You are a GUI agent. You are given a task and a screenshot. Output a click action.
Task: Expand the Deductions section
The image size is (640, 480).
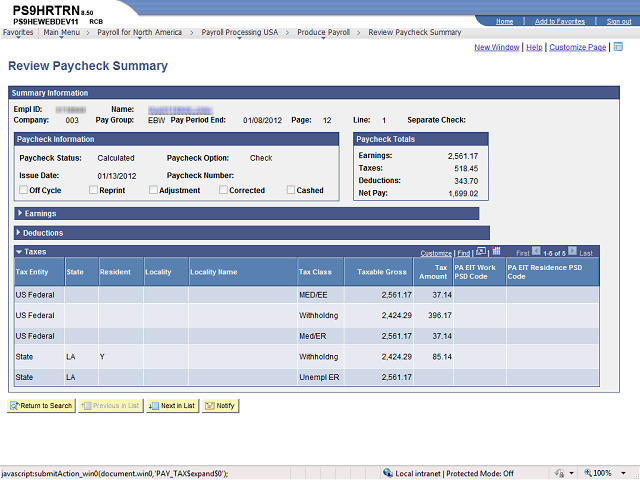click(x=18, y=233)
